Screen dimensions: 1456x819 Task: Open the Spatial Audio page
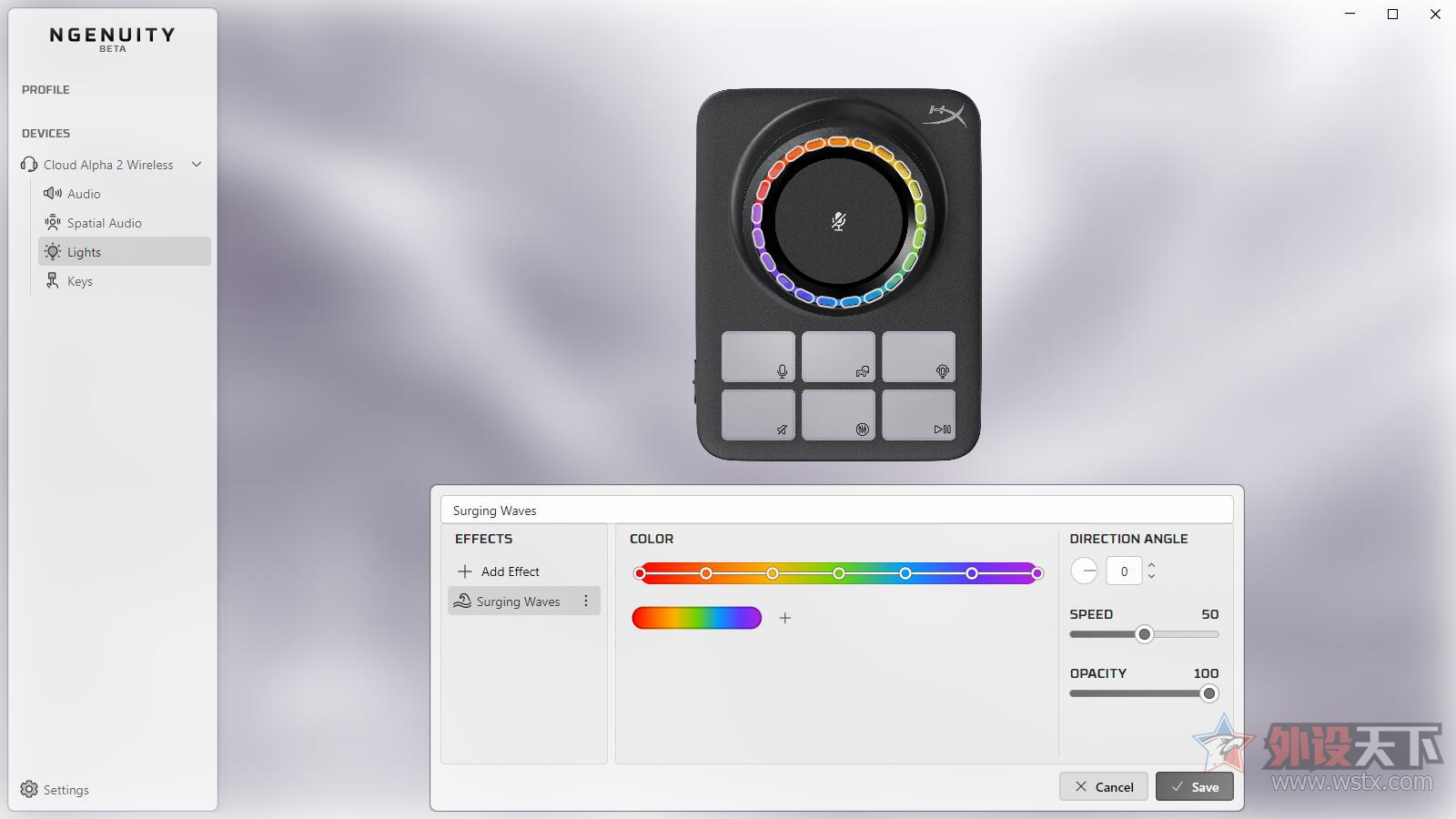coord(125,223)
